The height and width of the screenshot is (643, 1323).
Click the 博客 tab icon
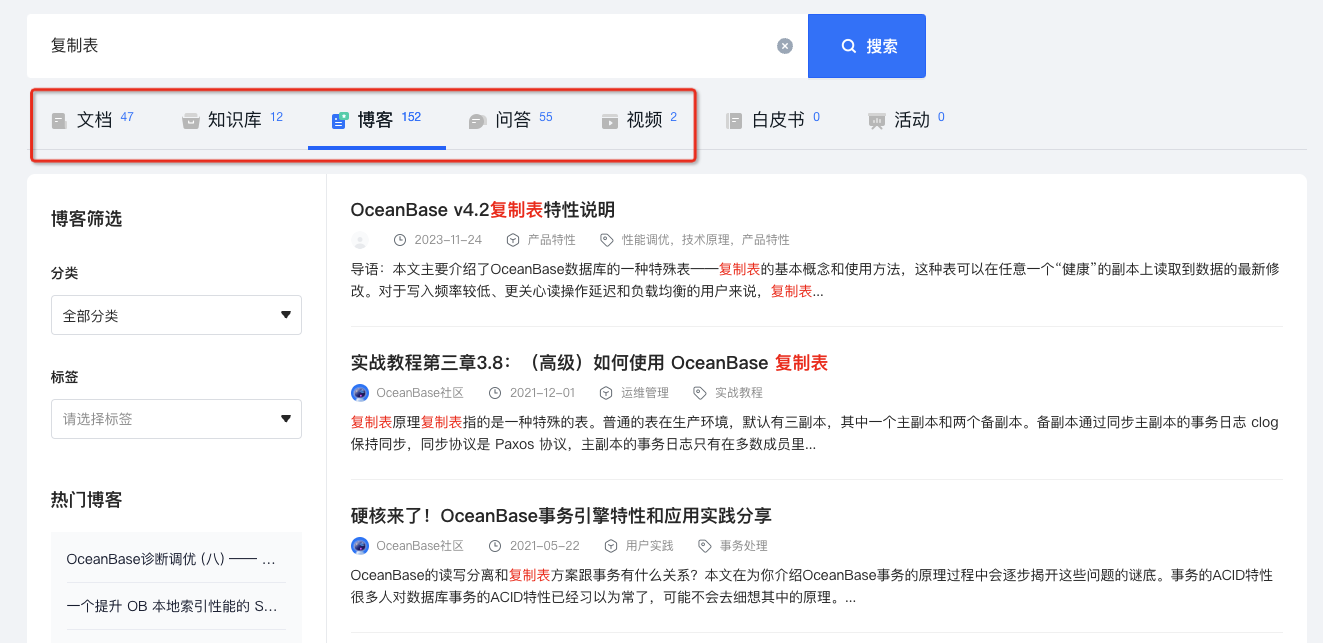point(339,121)
